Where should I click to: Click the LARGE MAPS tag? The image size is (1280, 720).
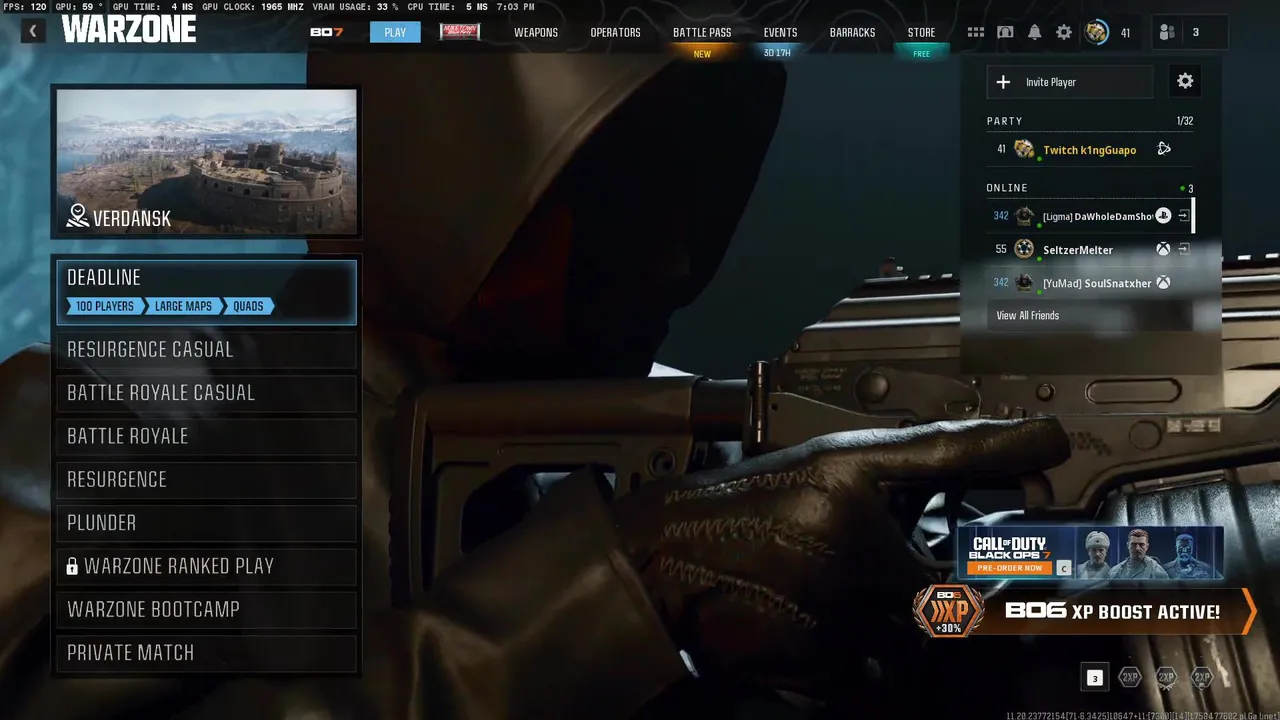[x=183, y=306]
